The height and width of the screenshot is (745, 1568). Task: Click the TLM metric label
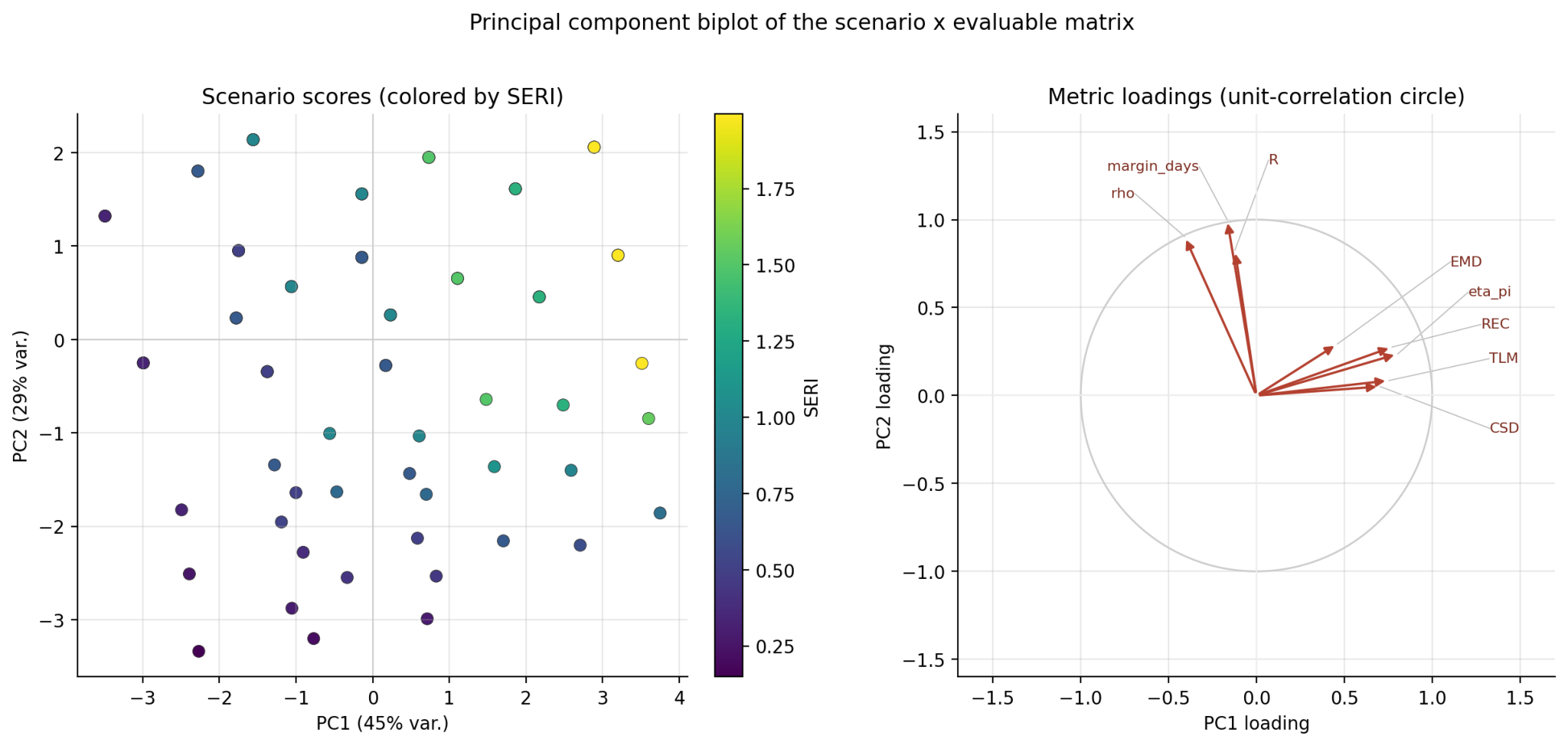pos(1503,358)
